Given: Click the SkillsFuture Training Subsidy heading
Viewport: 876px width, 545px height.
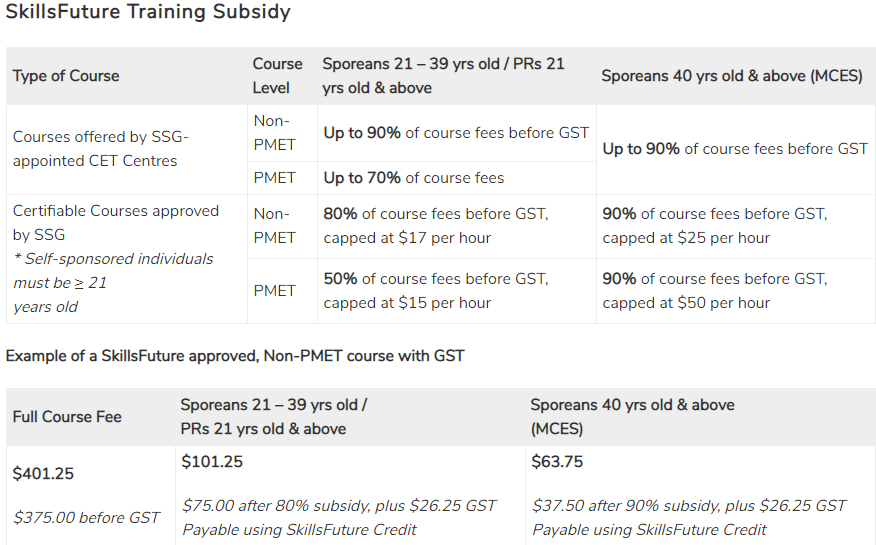Looking at the screenshot, I should click(148, 13).
